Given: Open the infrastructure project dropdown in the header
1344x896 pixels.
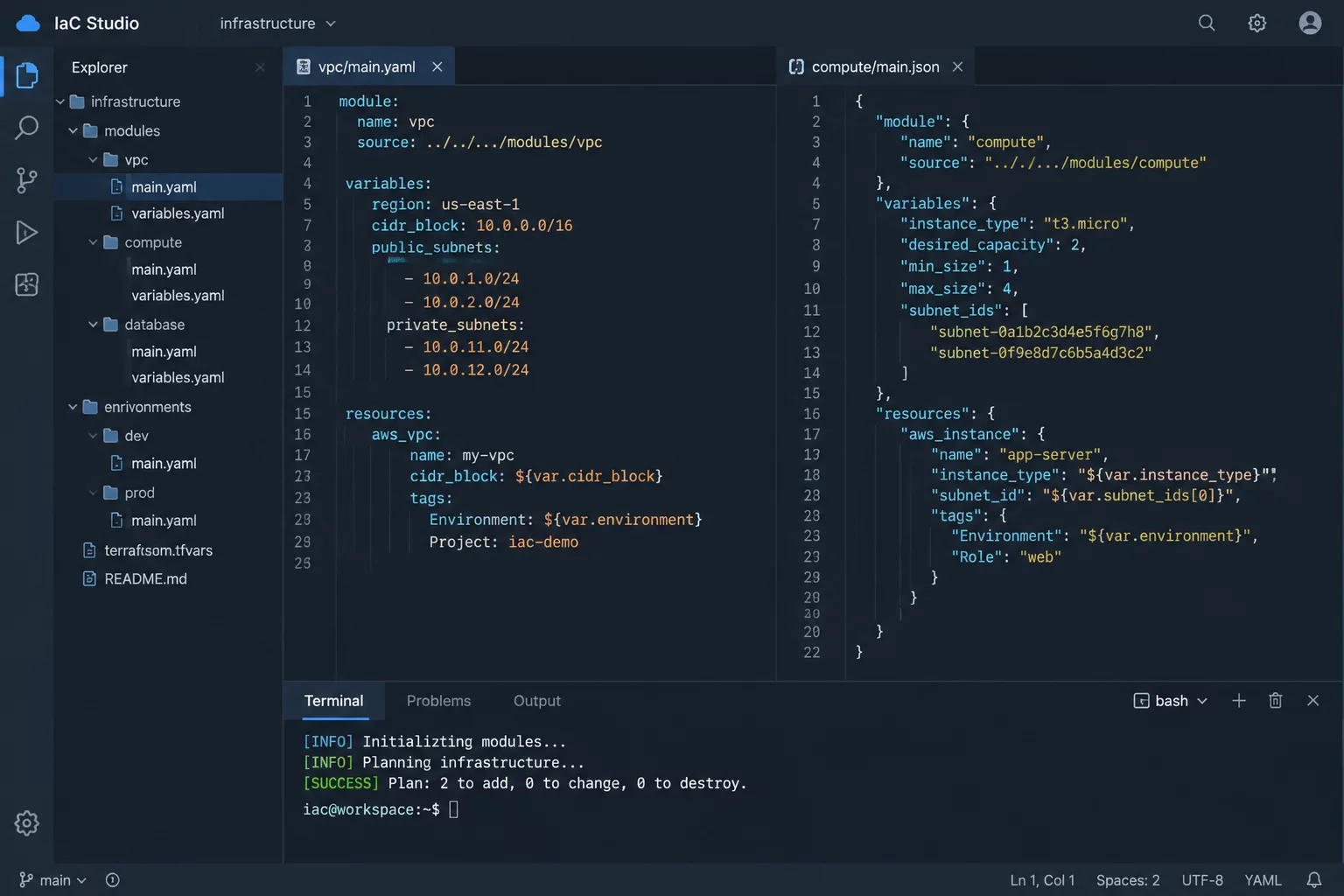Looking at the screenshot, I should pyautogui.click(x=277, y=24).
